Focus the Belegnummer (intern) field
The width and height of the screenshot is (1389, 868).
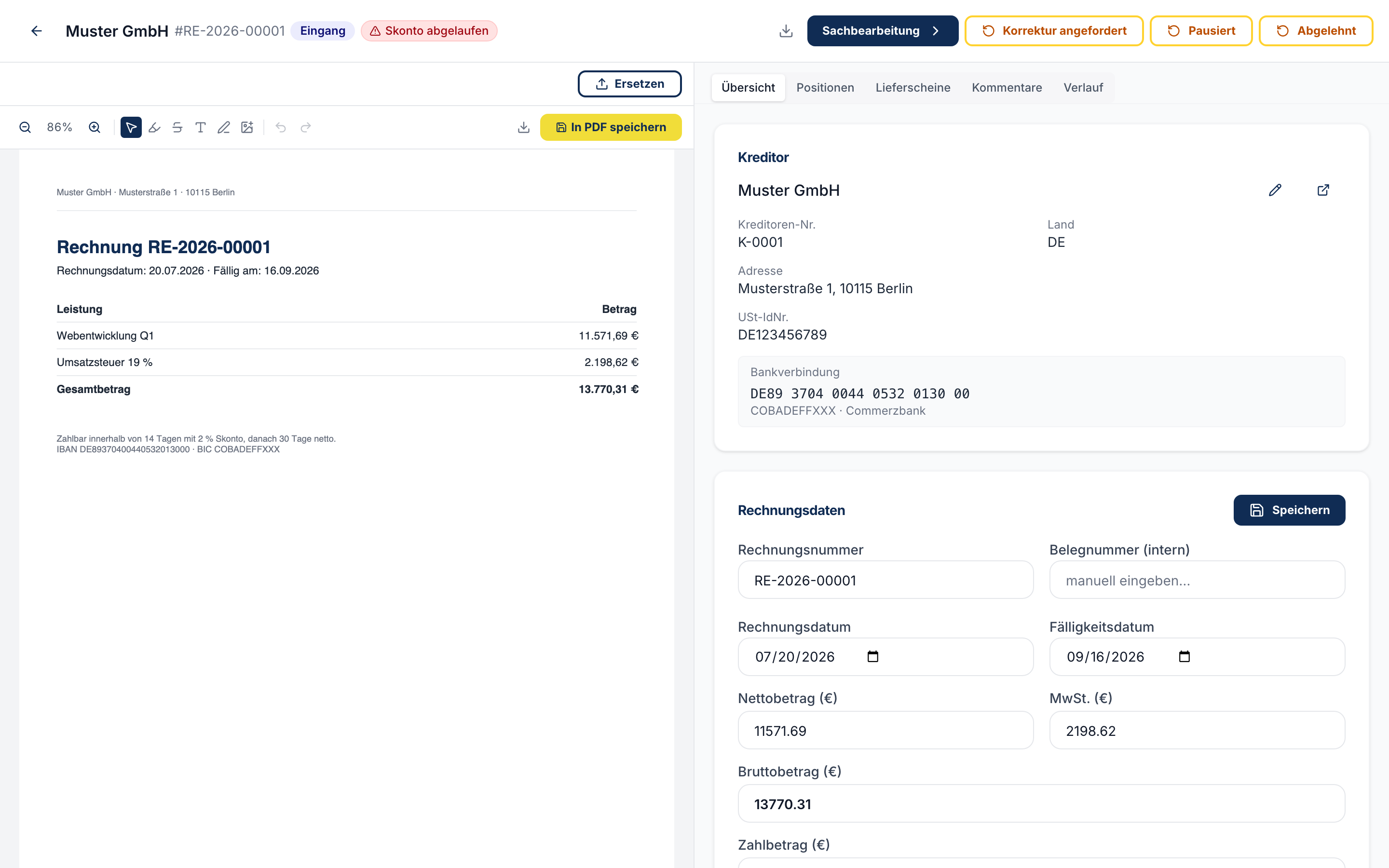tap(1197, 580)
